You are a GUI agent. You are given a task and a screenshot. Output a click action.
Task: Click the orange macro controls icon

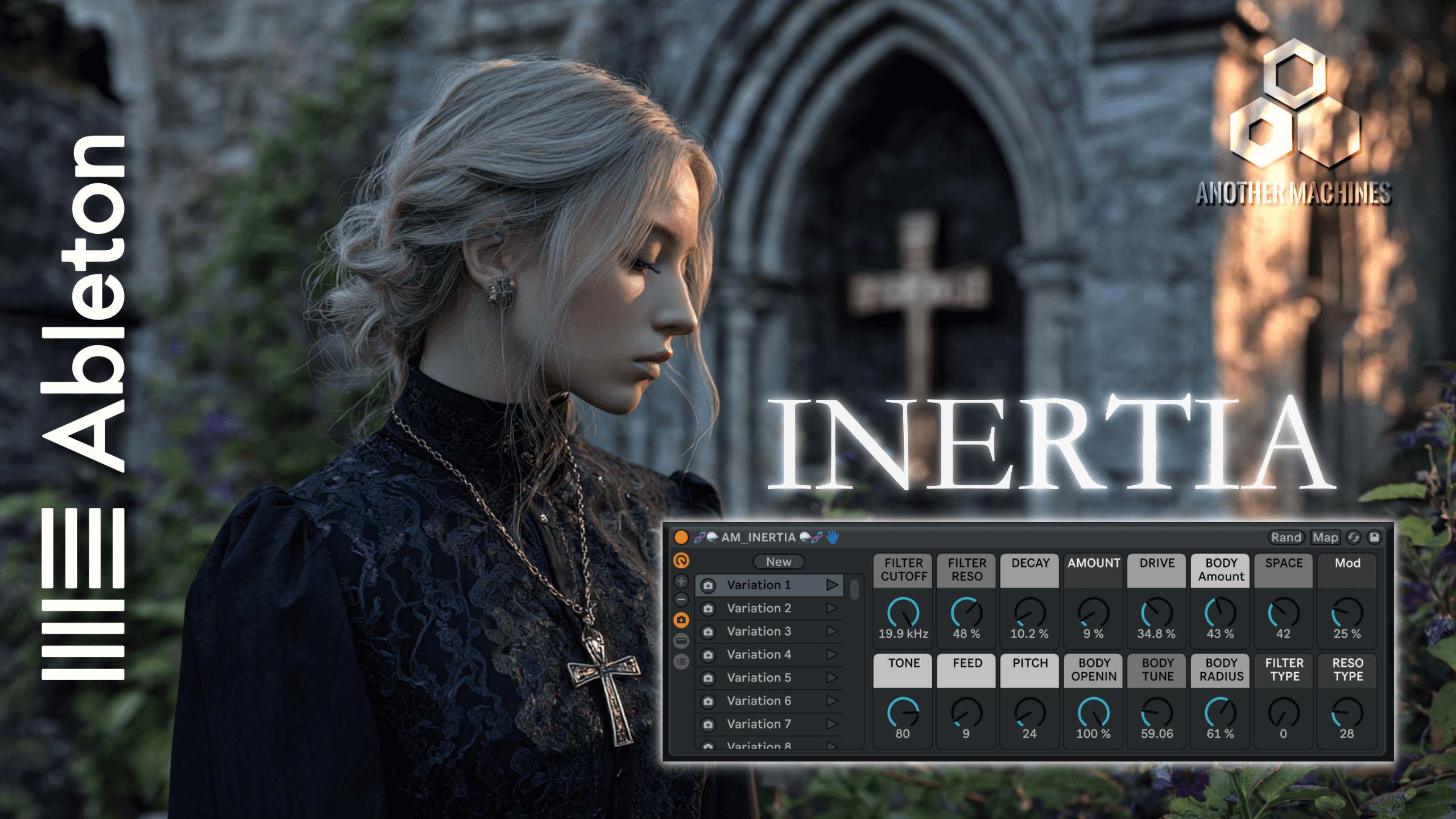pyautogui.click(x=681, y=561)
